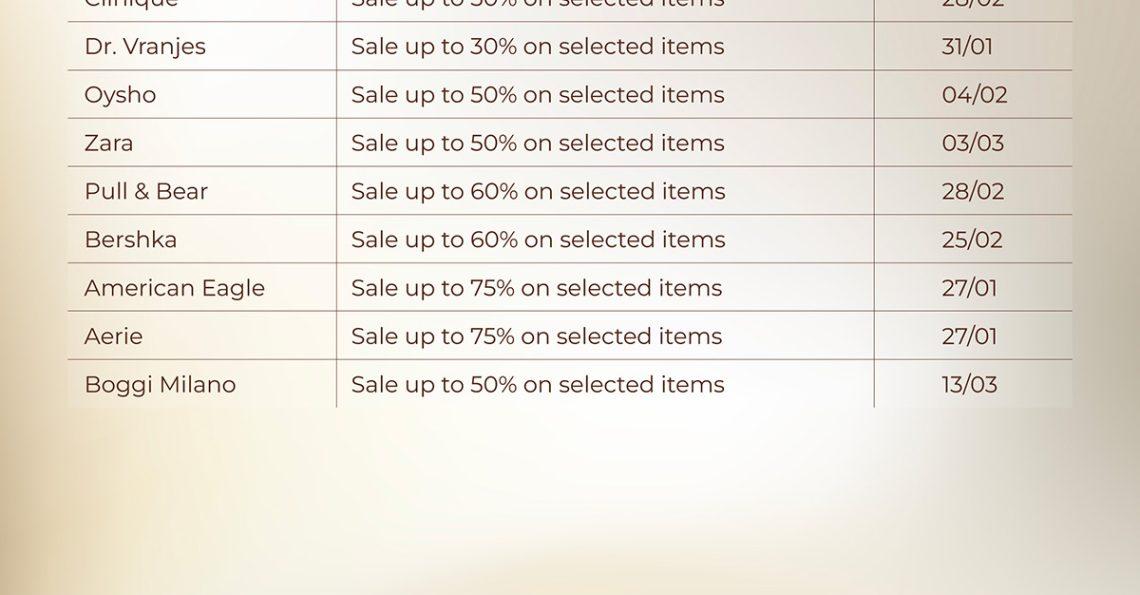1140x595 pixels.
Task: Click the 13/03 date for Boggi Milano
Action: click(969, 385)
